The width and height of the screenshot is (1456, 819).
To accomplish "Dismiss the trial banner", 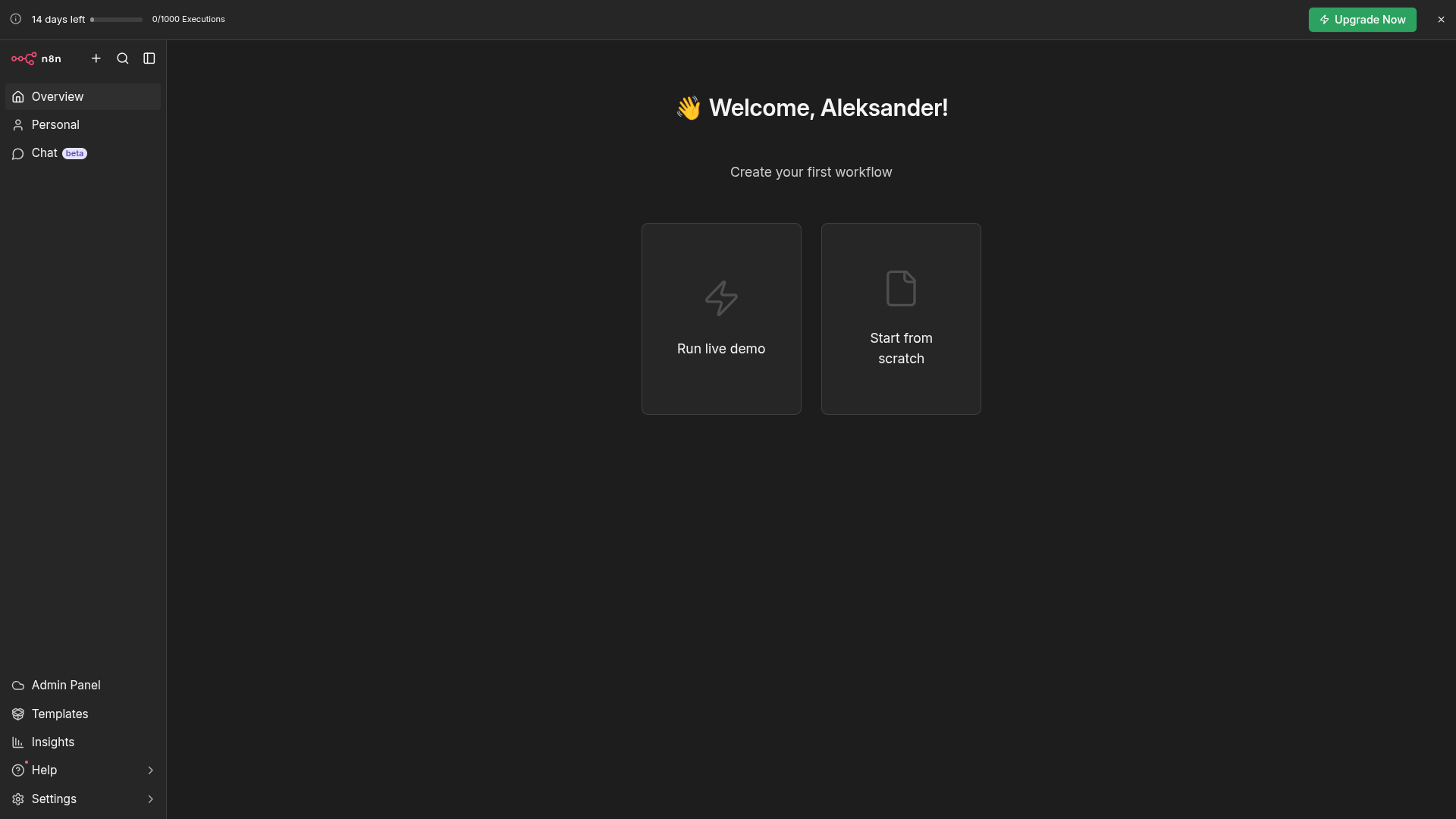I will pyautogui.click(x=1441, y=20).
